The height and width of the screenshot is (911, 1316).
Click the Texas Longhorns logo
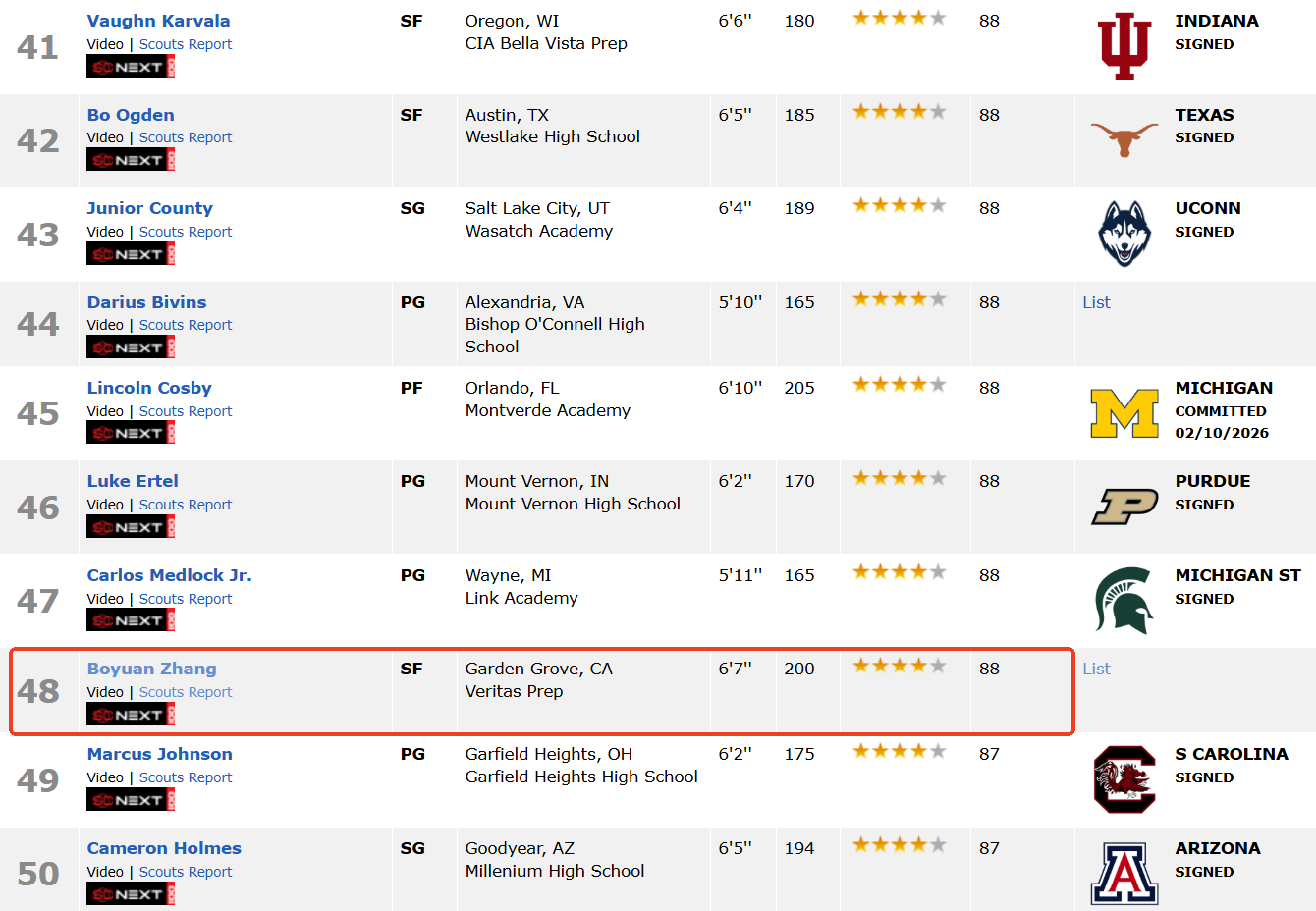point(1124,139)
